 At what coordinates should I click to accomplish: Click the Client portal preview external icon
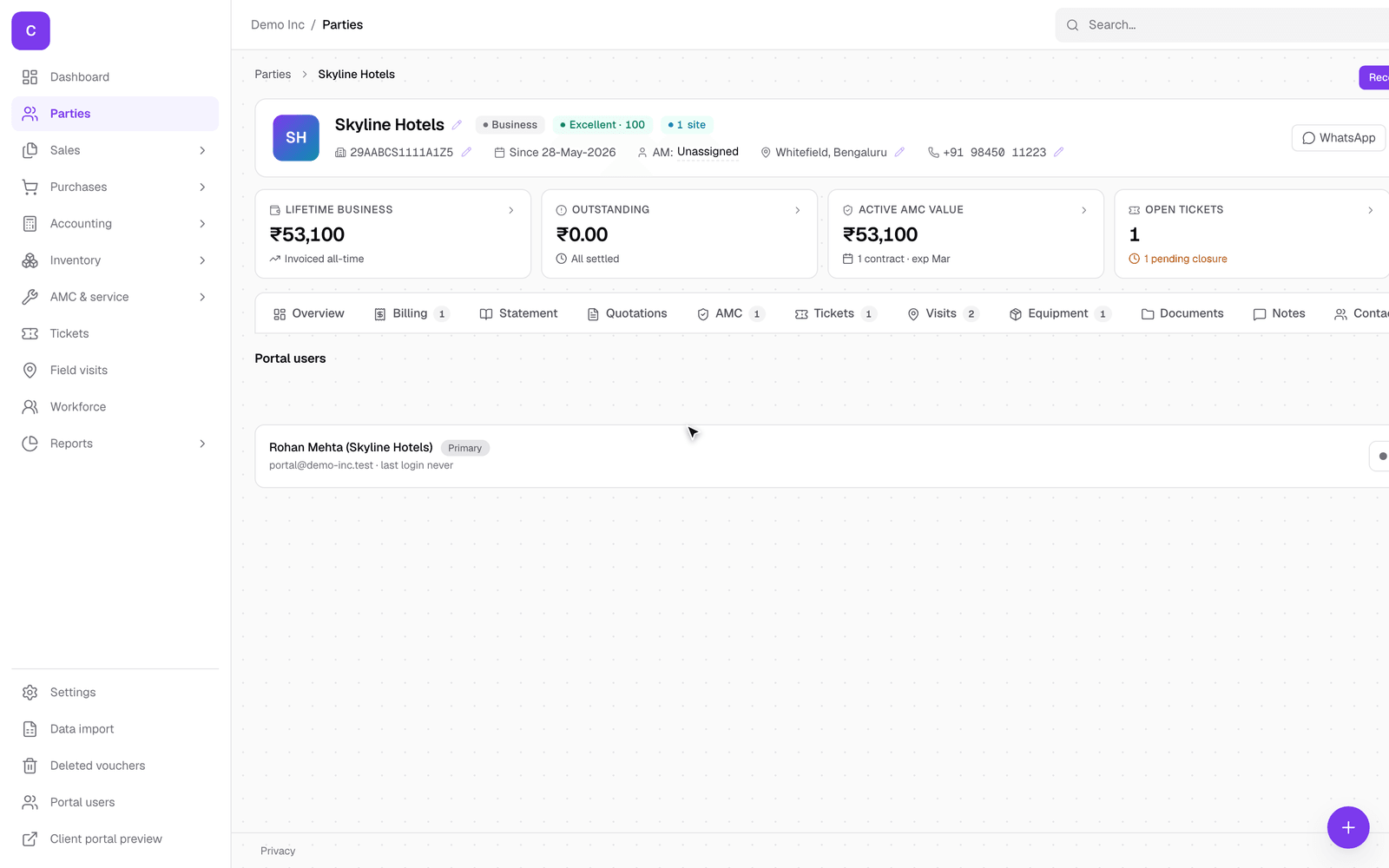(x=30, y=838)
